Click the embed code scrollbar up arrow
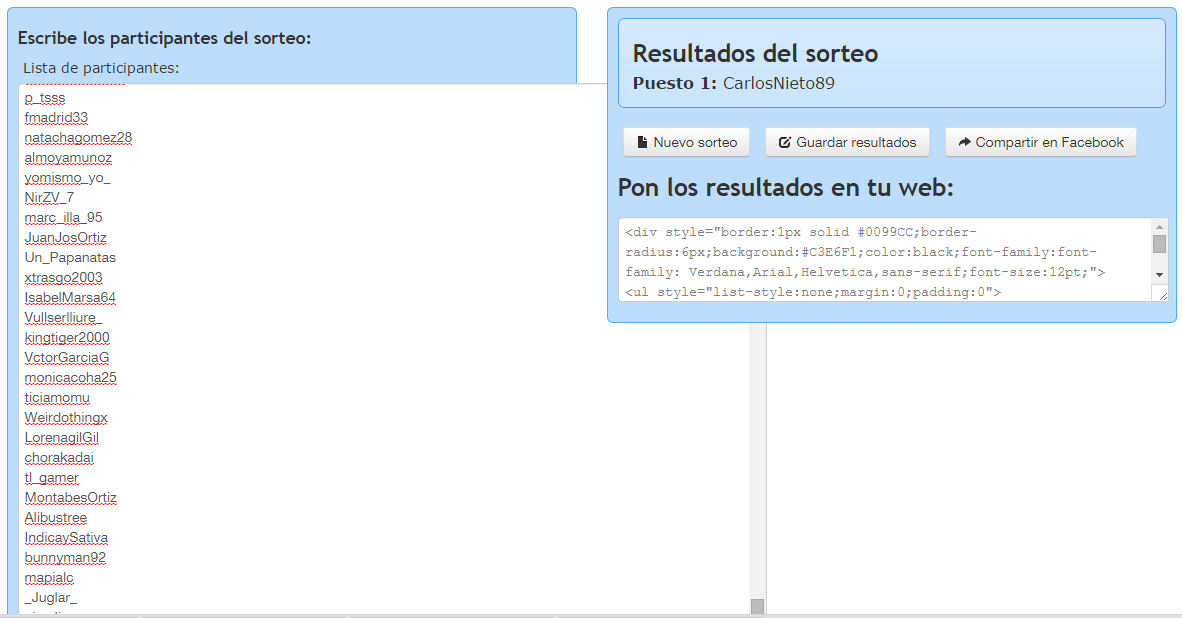 1159,226
